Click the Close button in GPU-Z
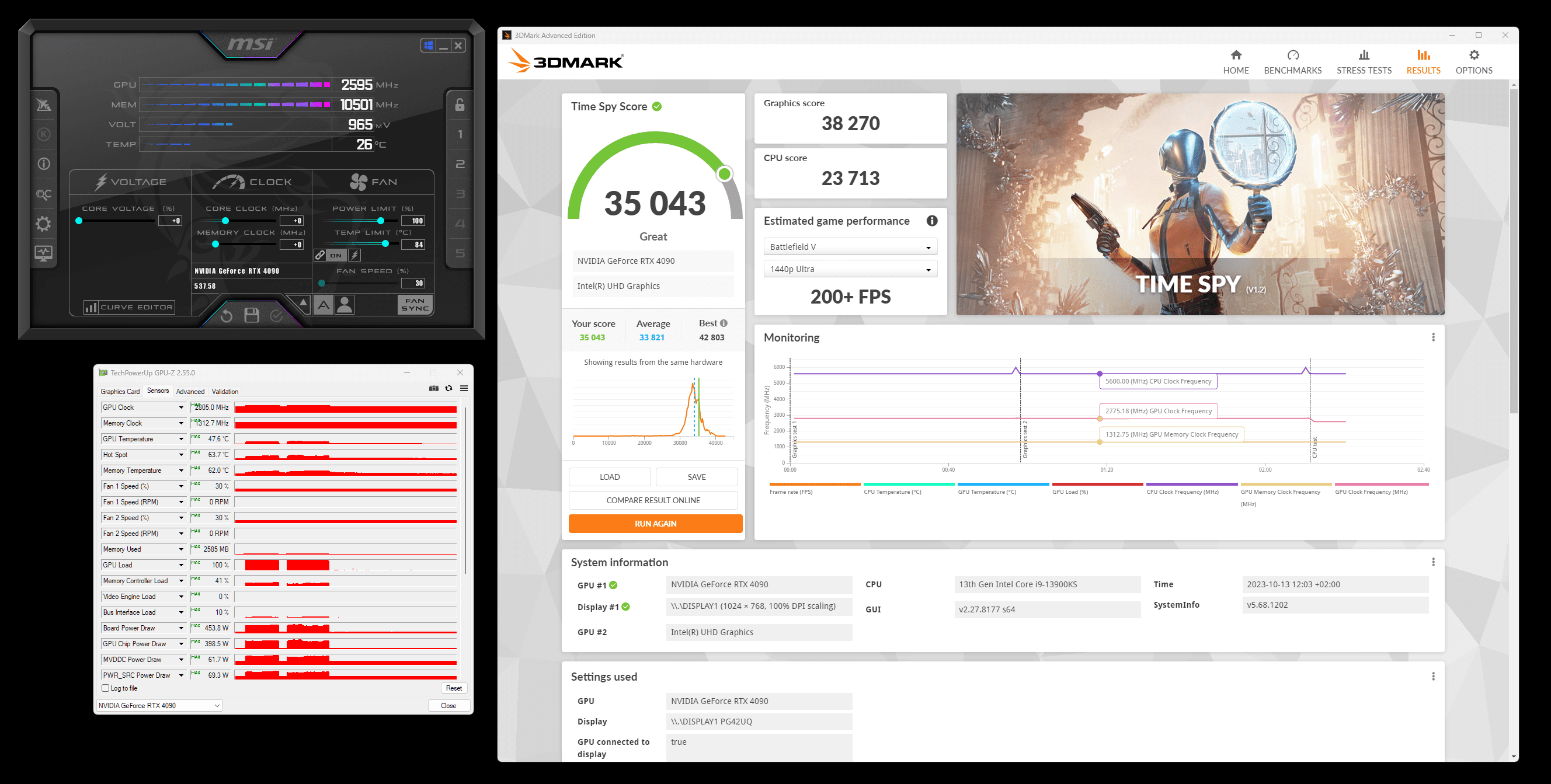The width and height of the screenshot is (1551, 784). (x=448, y=706)
